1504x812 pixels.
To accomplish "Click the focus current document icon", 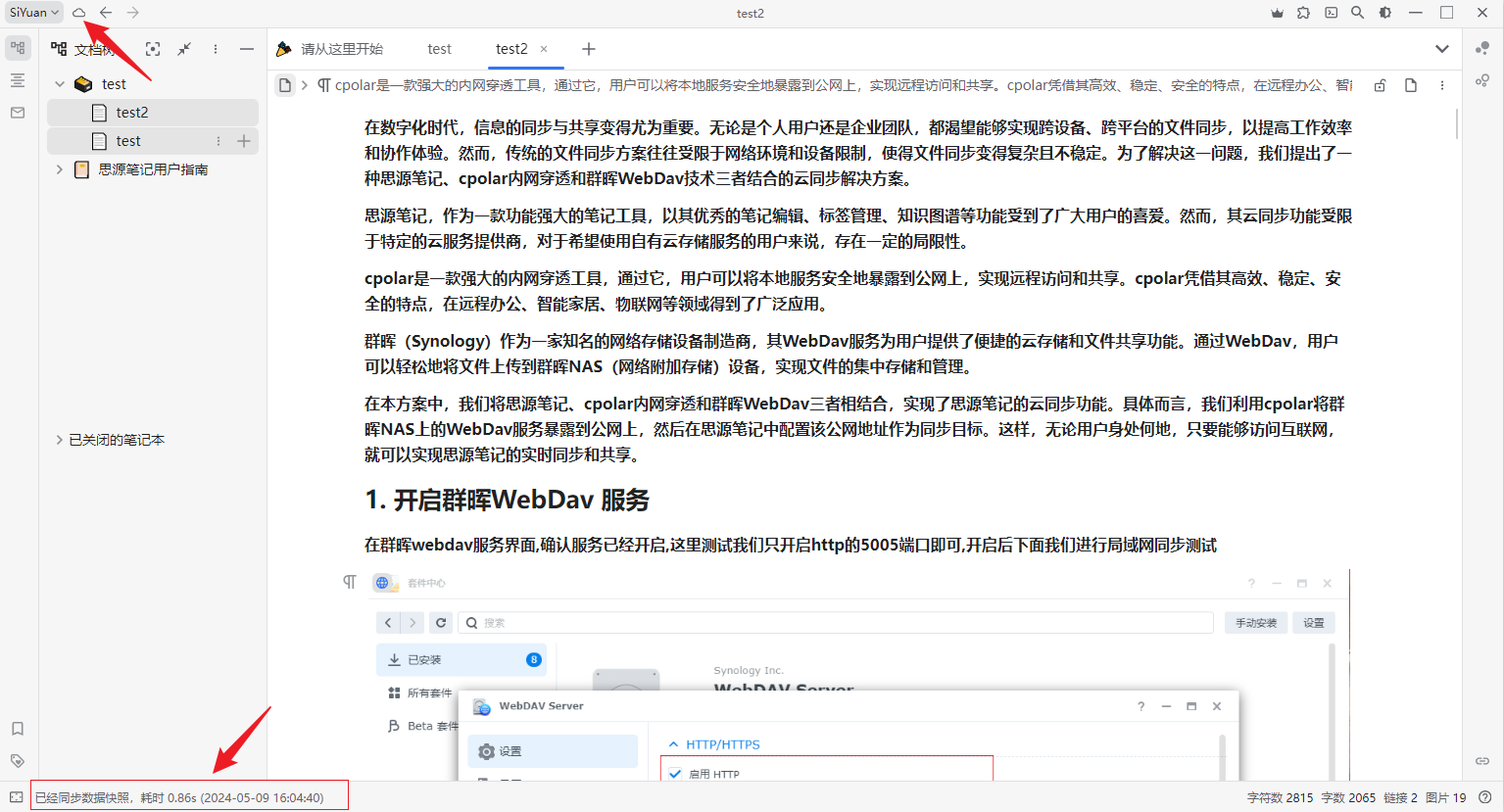I will coord(153,49).
